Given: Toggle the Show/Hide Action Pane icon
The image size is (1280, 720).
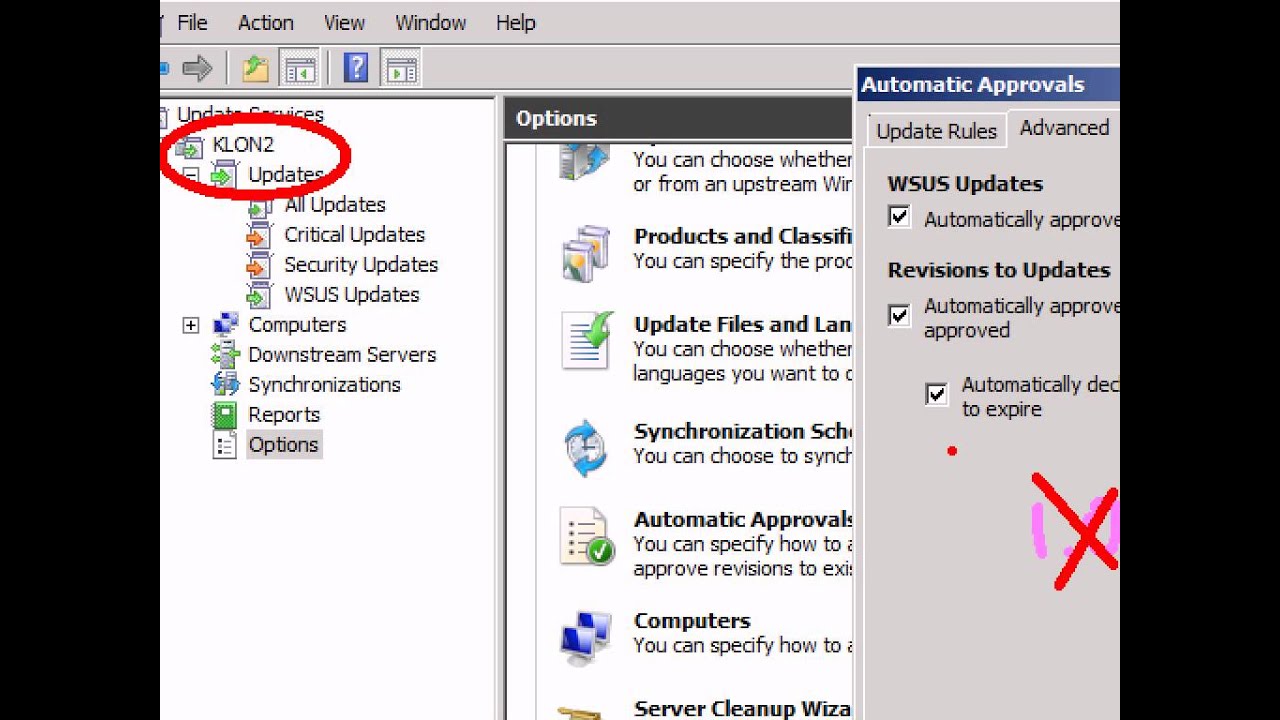Looking at the screenshot, I should 401,69.
